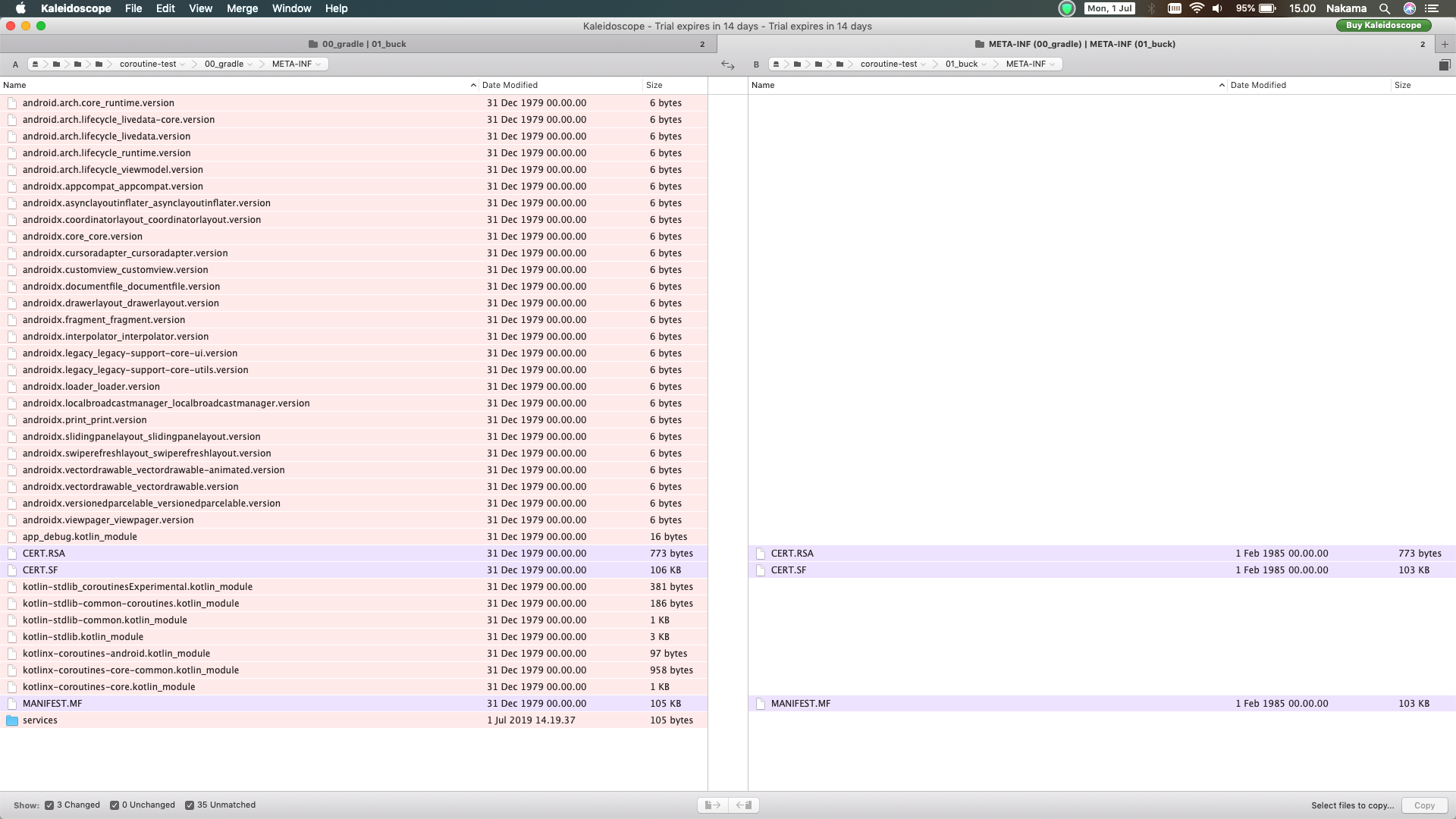Click the new tab plus icon
1456x819 pixels.
point(1445,44)
